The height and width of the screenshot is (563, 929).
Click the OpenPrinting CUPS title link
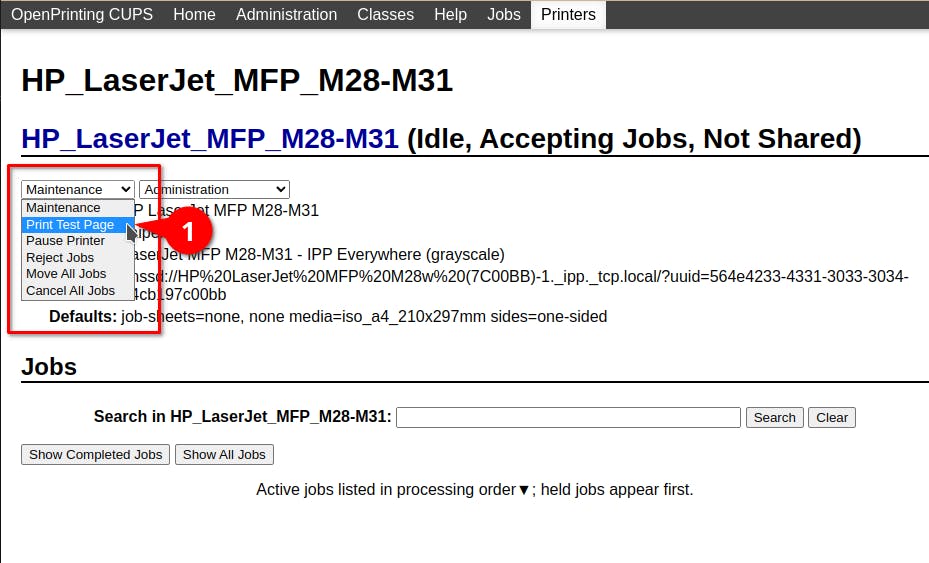click(82, 14)
